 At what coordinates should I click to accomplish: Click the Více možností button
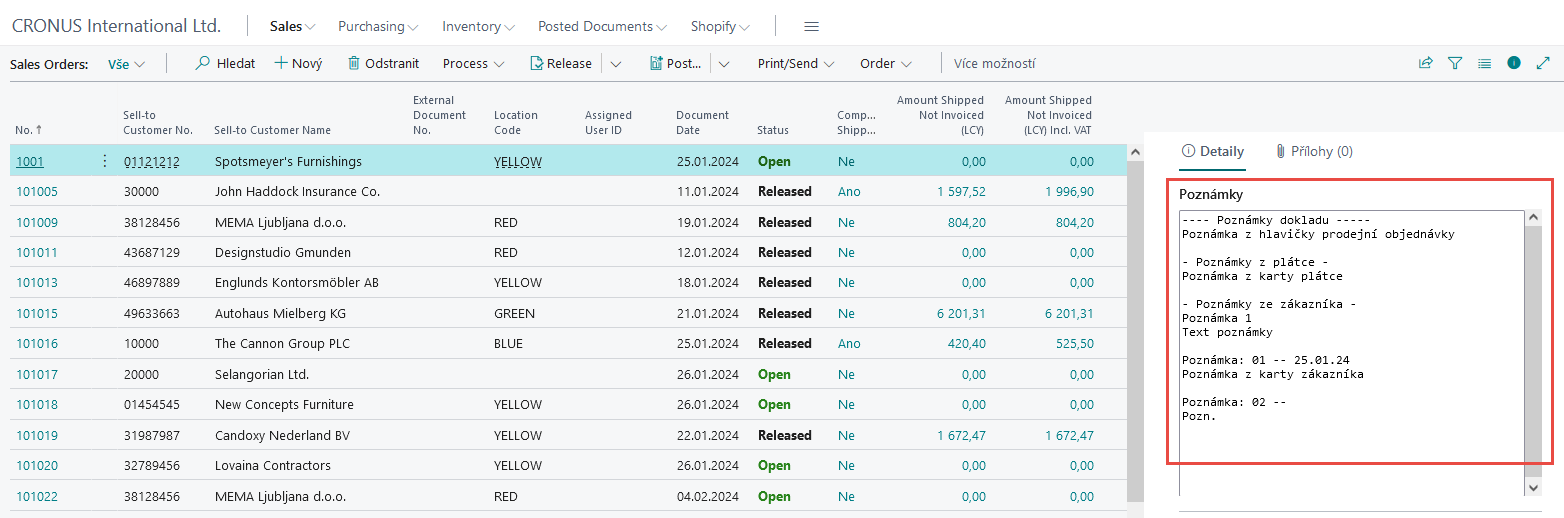click(x=994, y=64)
